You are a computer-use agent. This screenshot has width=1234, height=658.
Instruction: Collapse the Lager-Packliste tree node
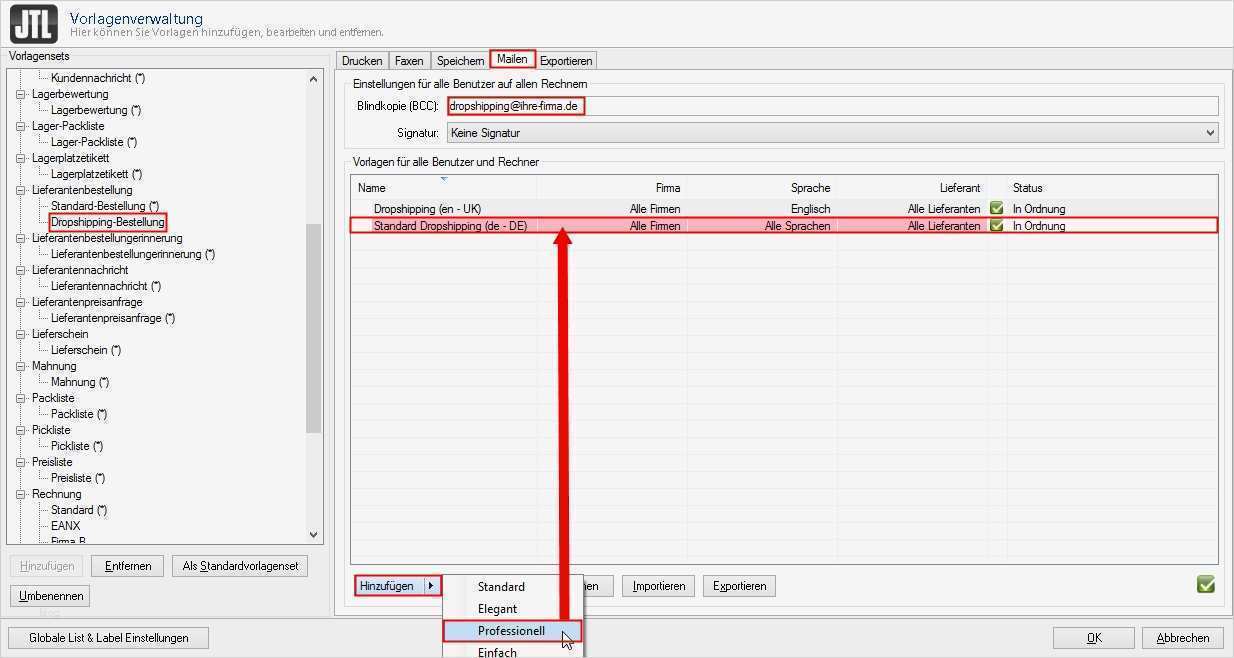(20, 126)
